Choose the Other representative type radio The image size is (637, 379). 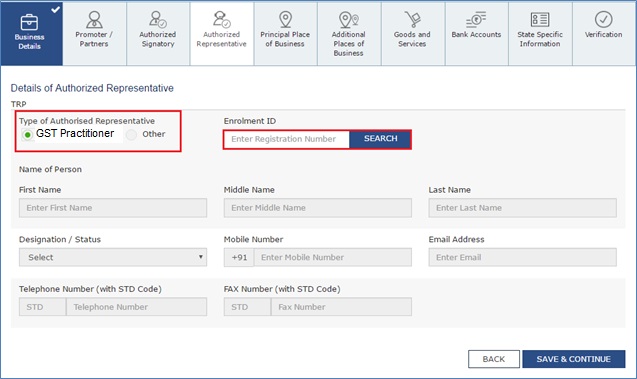point(131,134)
